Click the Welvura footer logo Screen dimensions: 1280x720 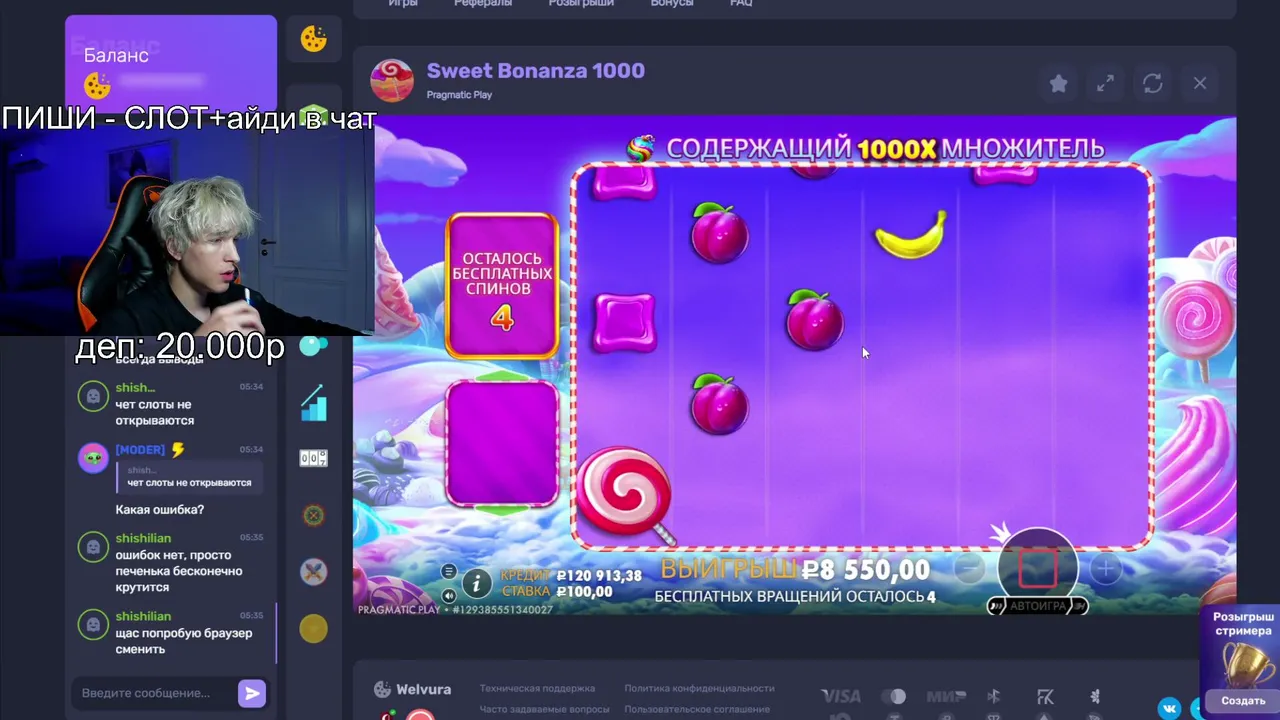[x=412, y=689]
